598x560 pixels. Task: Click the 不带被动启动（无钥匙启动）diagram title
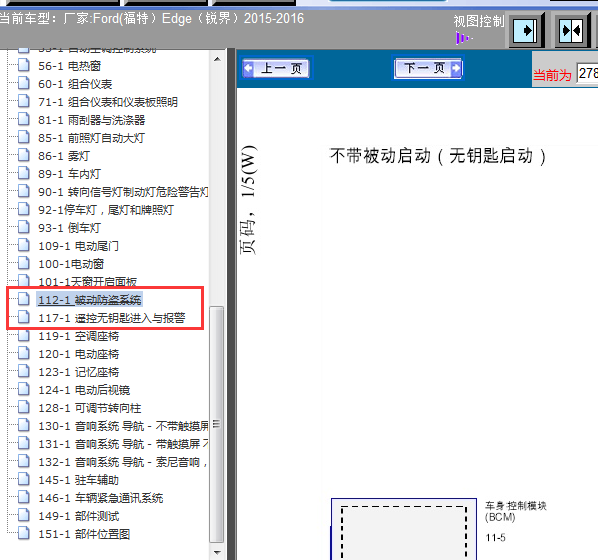pyautogui.click(x=438, y=156)
